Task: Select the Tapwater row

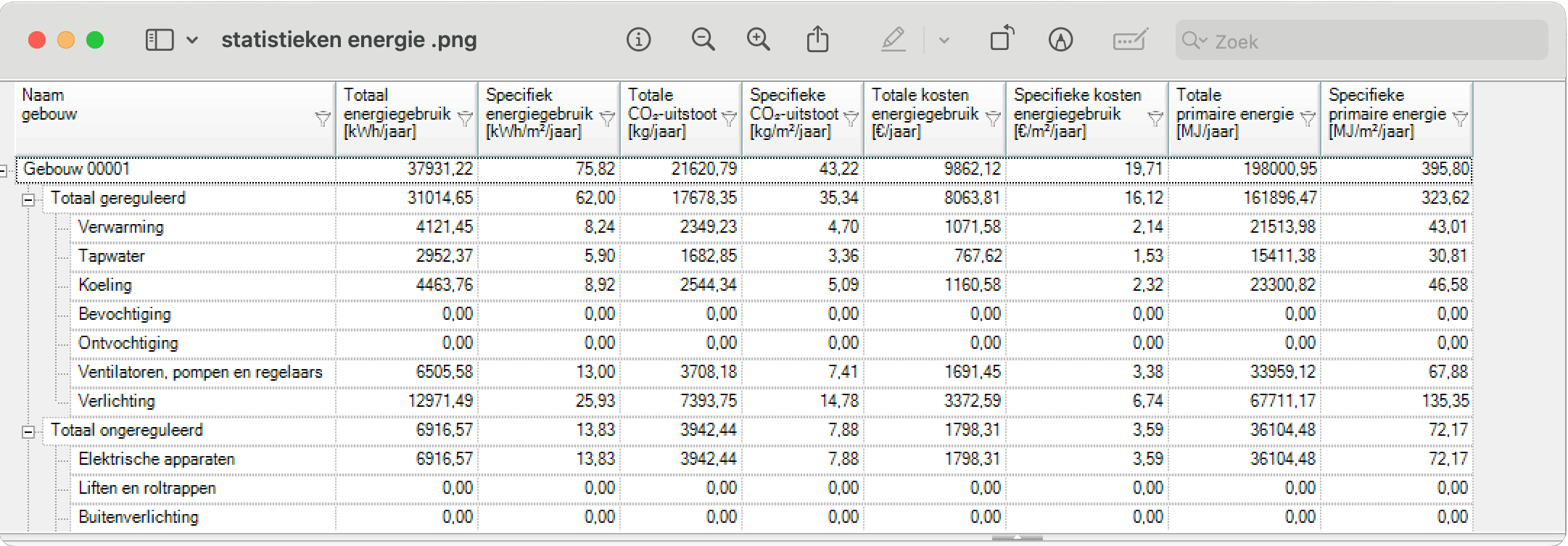Action: click(772, 256)
